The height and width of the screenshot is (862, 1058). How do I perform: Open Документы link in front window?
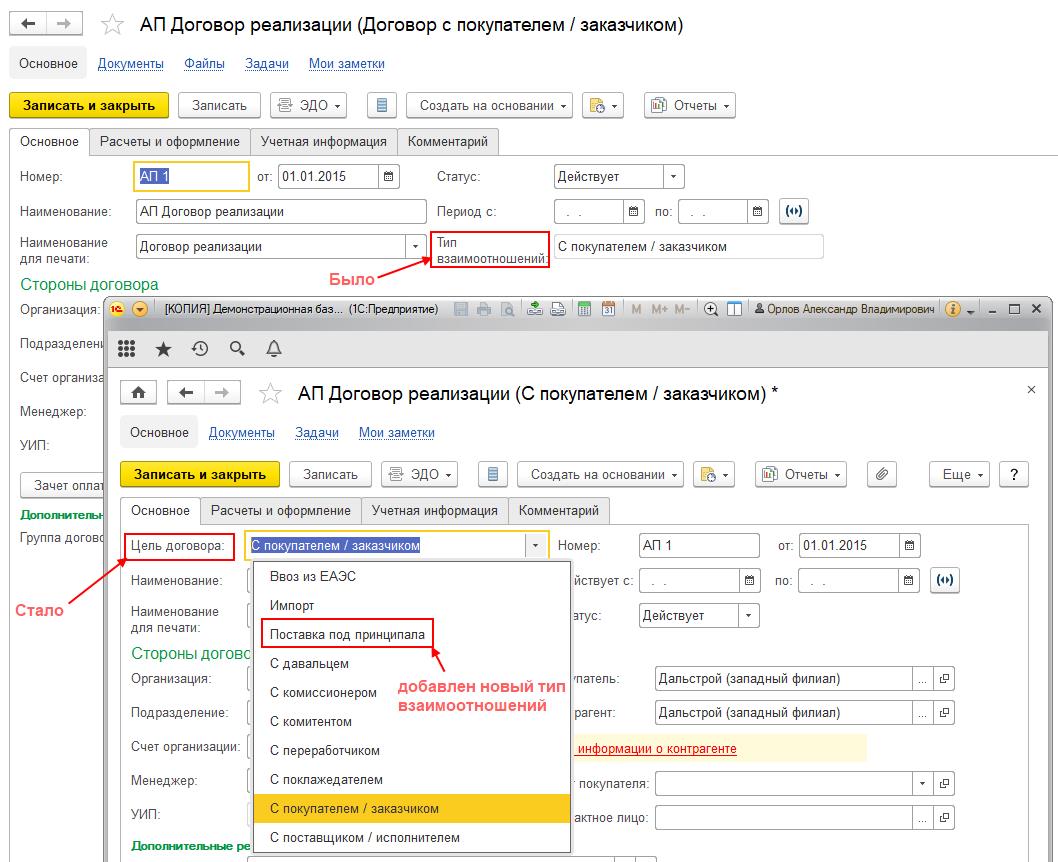click(x=242, y=432)
